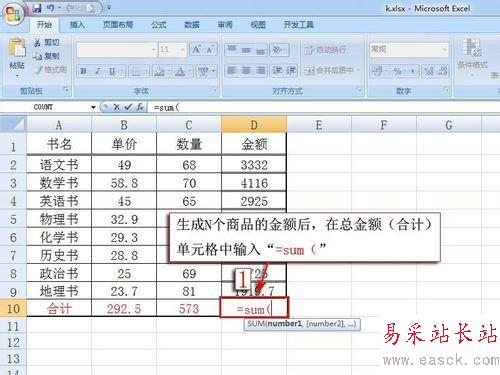This screenshot has width=500, height=375.
Task: Apply the font color A
Action: coord(180,71)
